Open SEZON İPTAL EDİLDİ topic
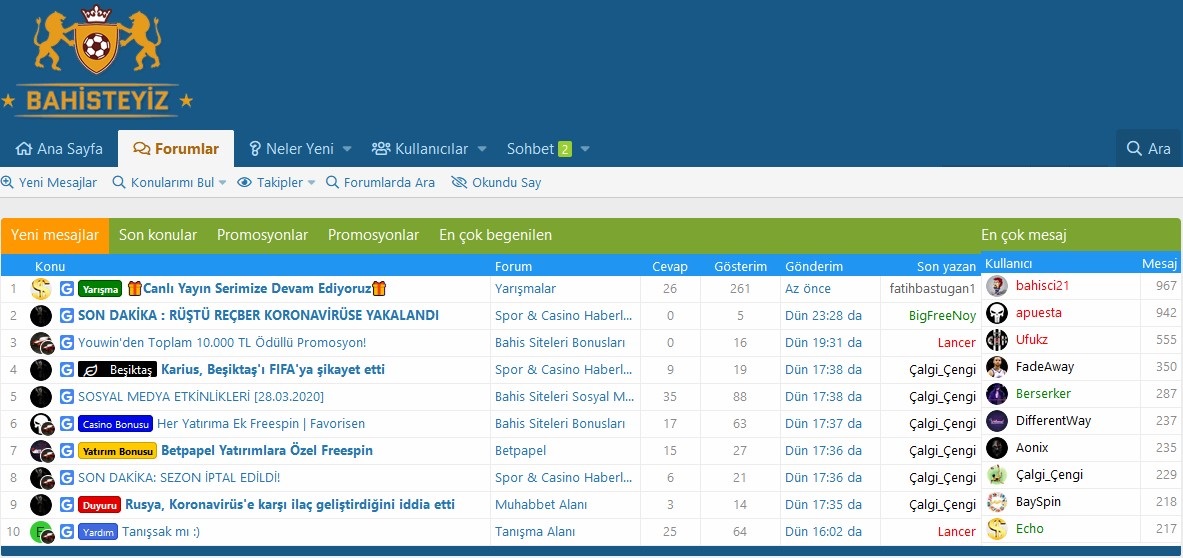 (x=179, y=478)
